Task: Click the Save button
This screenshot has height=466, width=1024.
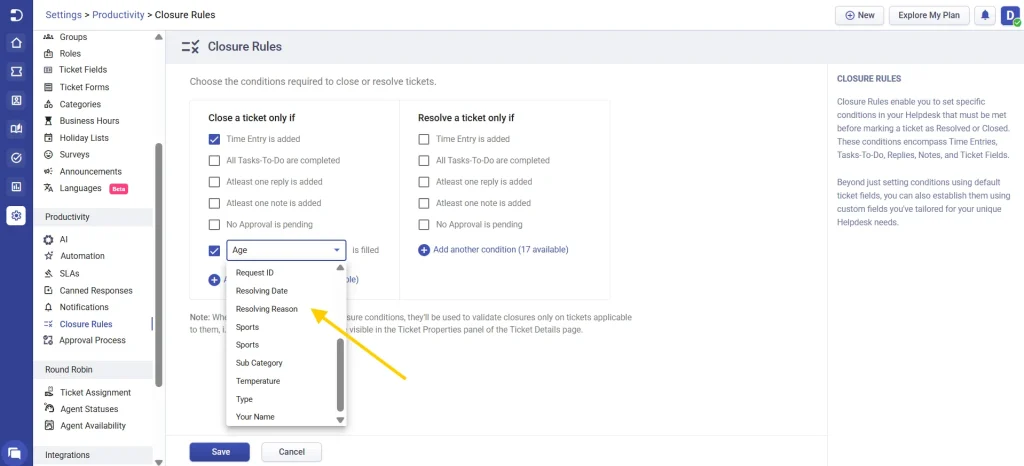Action: coord(220,452)
